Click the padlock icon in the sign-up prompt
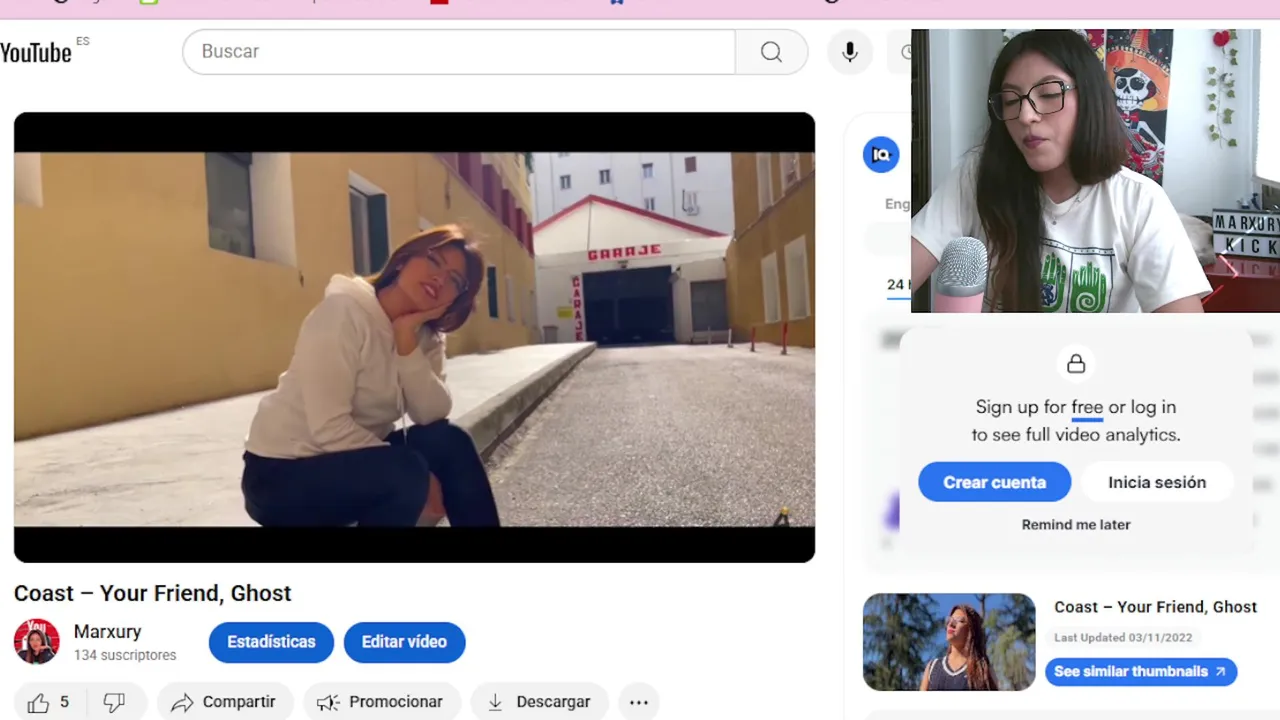This screenshot has width=1280, height=720. pos(1076,363)
